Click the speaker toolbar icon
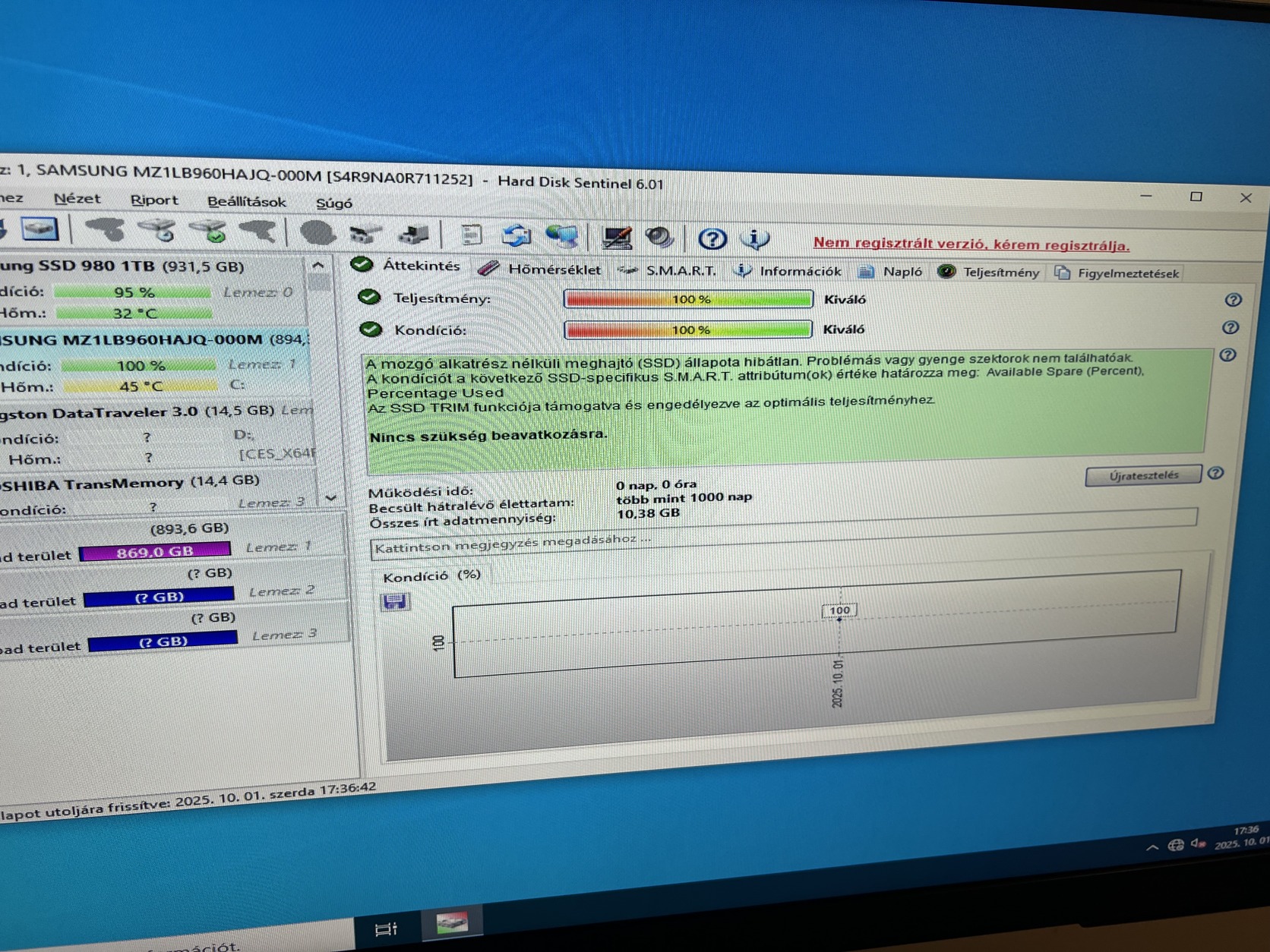The height and width of the screenshot is (952, 1270). click(x=659, y=238)
